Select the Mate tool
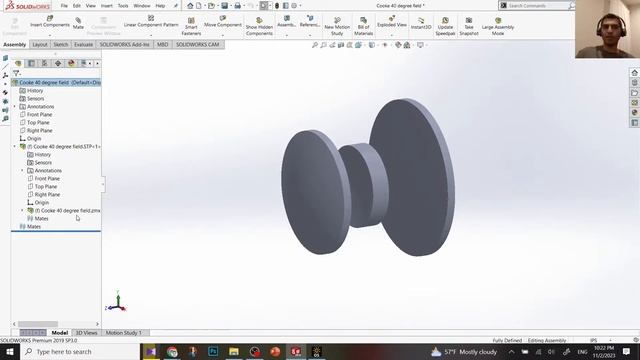 78,23
